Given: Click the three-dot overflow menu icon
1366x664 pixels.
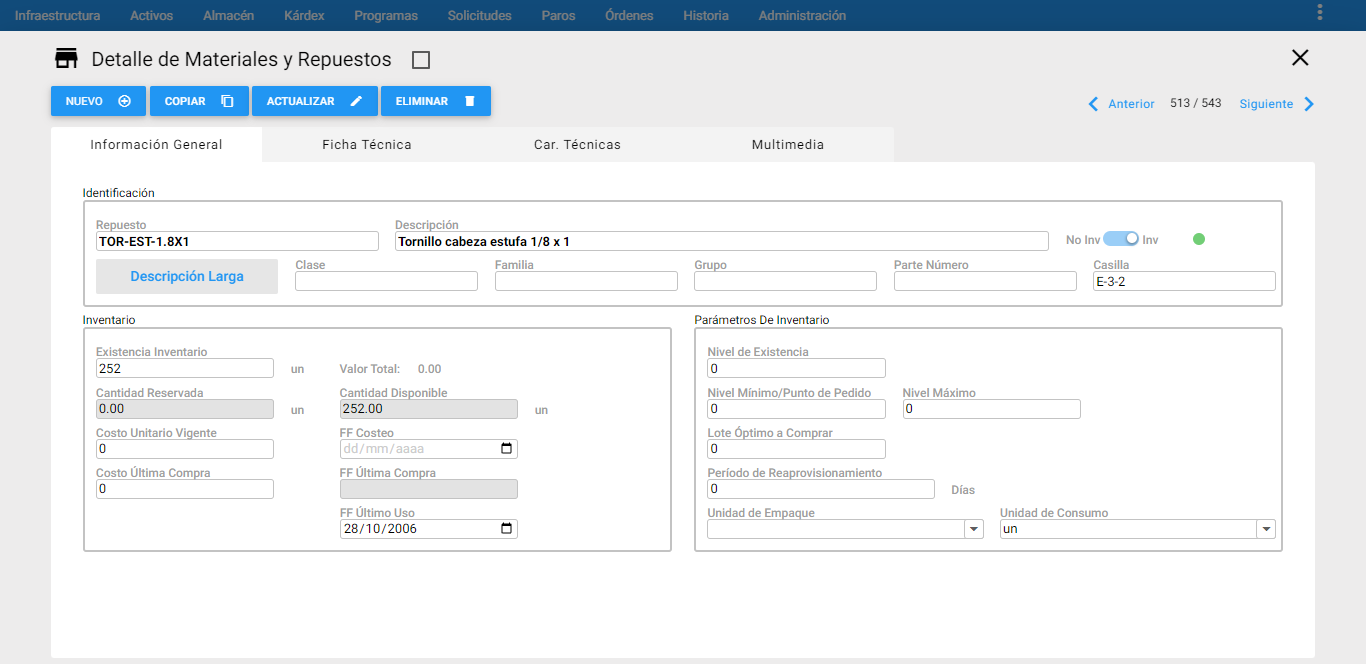Looking at the screenshot, I should [x=1320, y=12].
